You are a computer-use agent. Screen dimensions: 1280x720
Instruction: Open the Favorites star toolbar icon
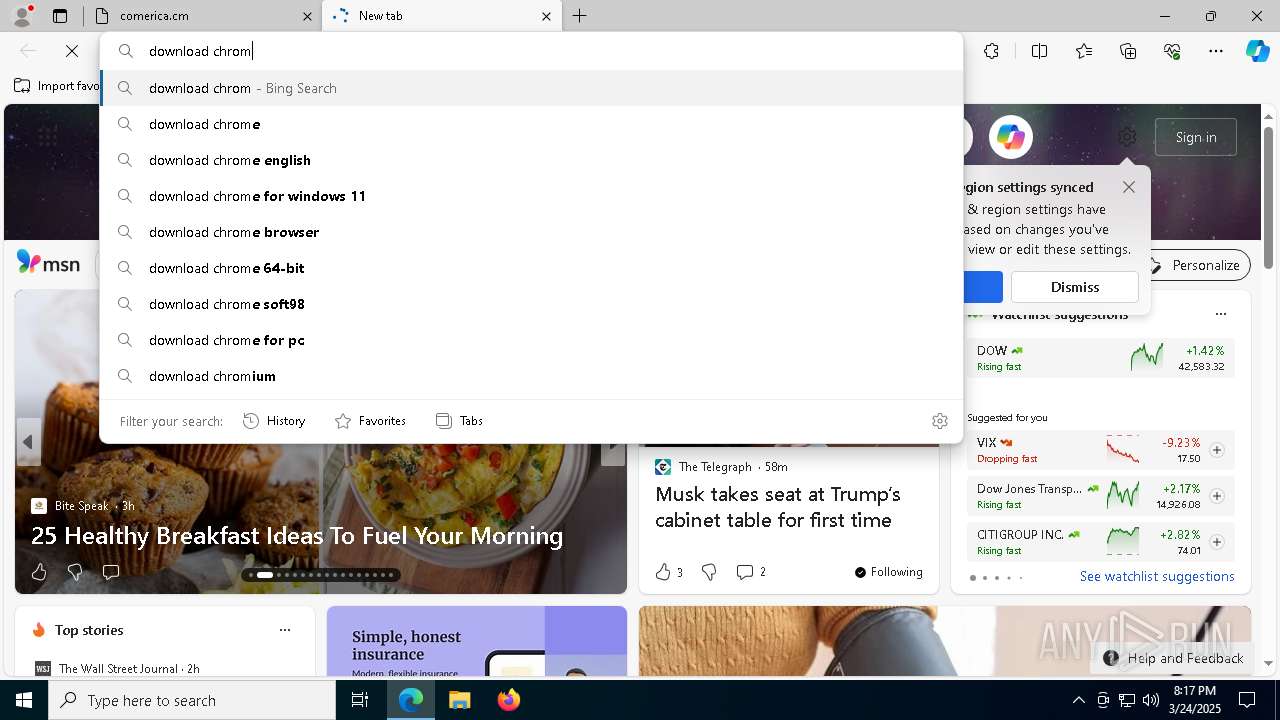tap(1084, 51)
